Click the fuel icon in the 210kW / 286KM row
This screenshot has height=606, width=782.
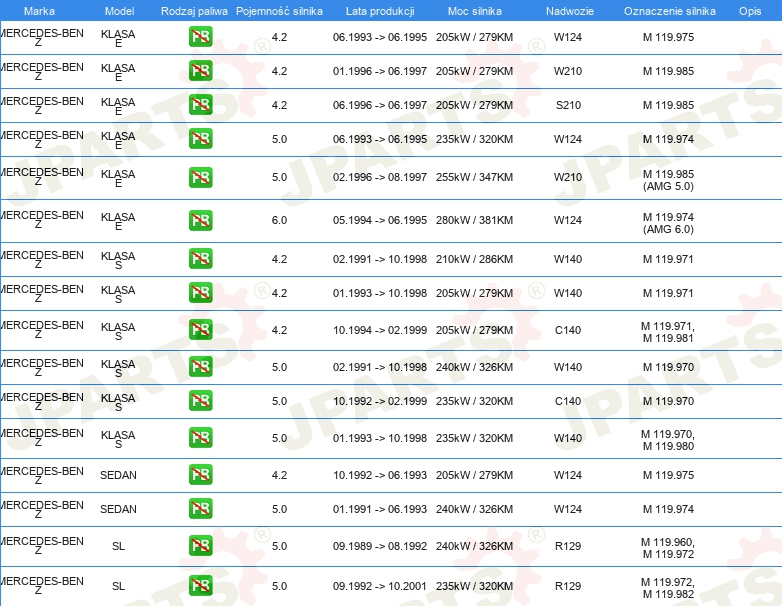tap(200, 258)
